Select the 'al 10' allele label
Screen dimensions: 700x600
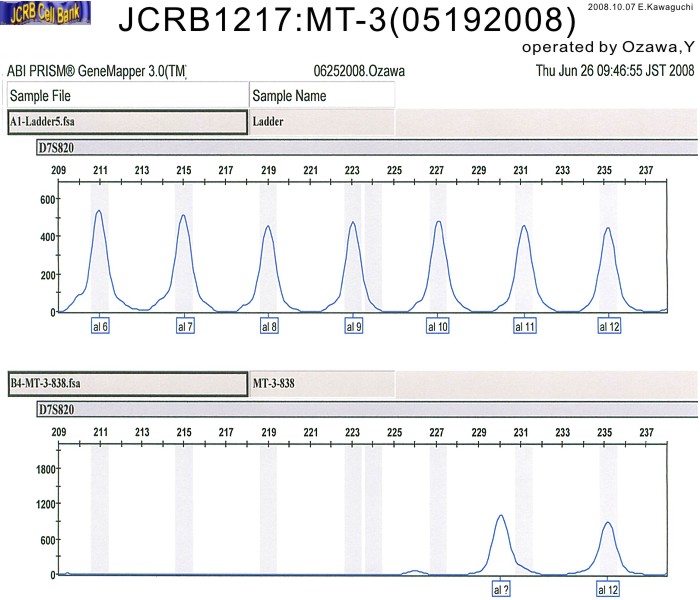pyautogui.click(x=438, y=326)
